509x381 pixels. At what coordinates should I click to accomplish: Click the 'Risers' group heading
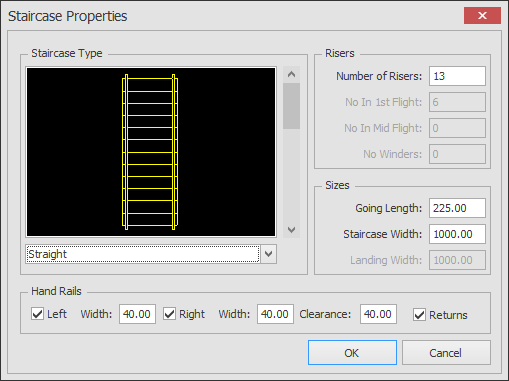340,53
